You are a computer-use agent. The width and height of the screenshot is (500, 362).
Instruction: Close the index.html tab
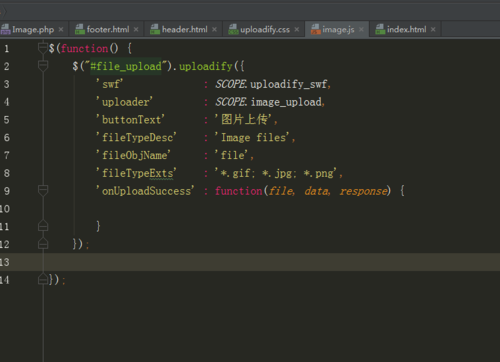(433, 29)
